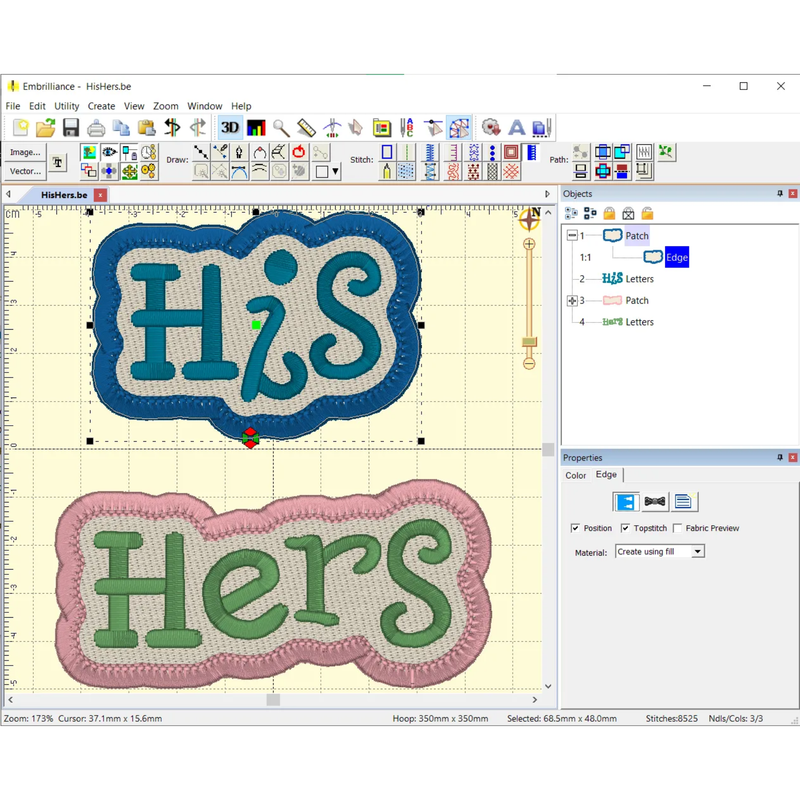The width and height of the screenshot is (800, 800).
Task: Select the first blue edge style button
Action: (x=626, y=502)
